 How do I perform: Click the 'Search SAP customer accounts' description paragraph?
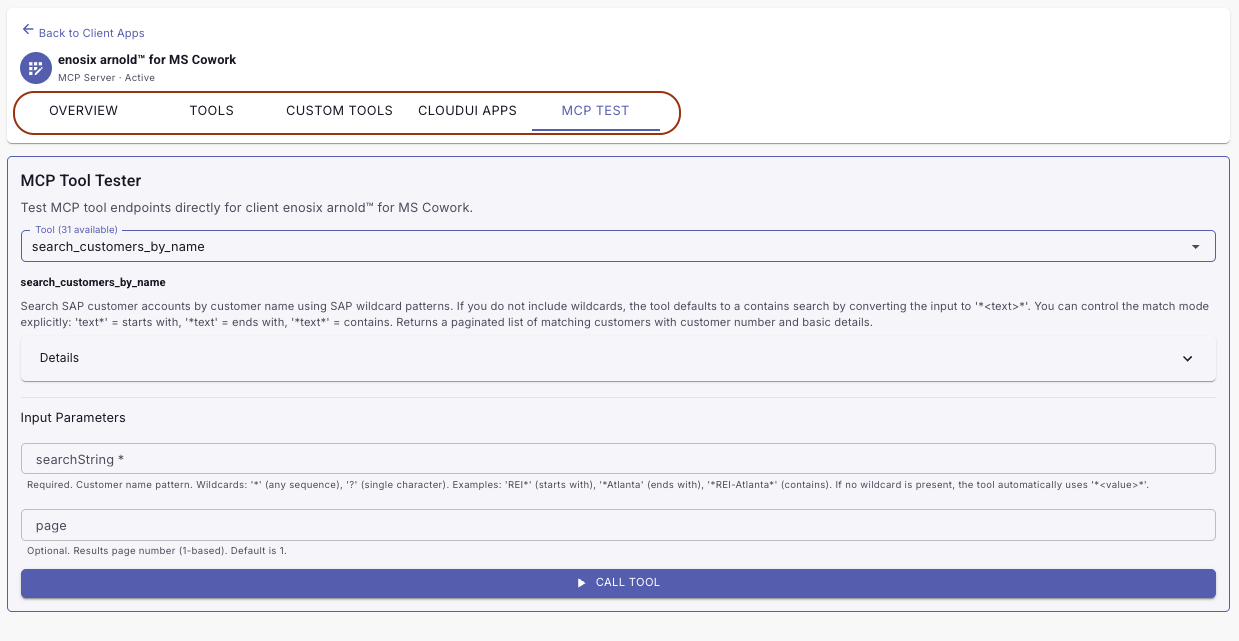point(614,314)
